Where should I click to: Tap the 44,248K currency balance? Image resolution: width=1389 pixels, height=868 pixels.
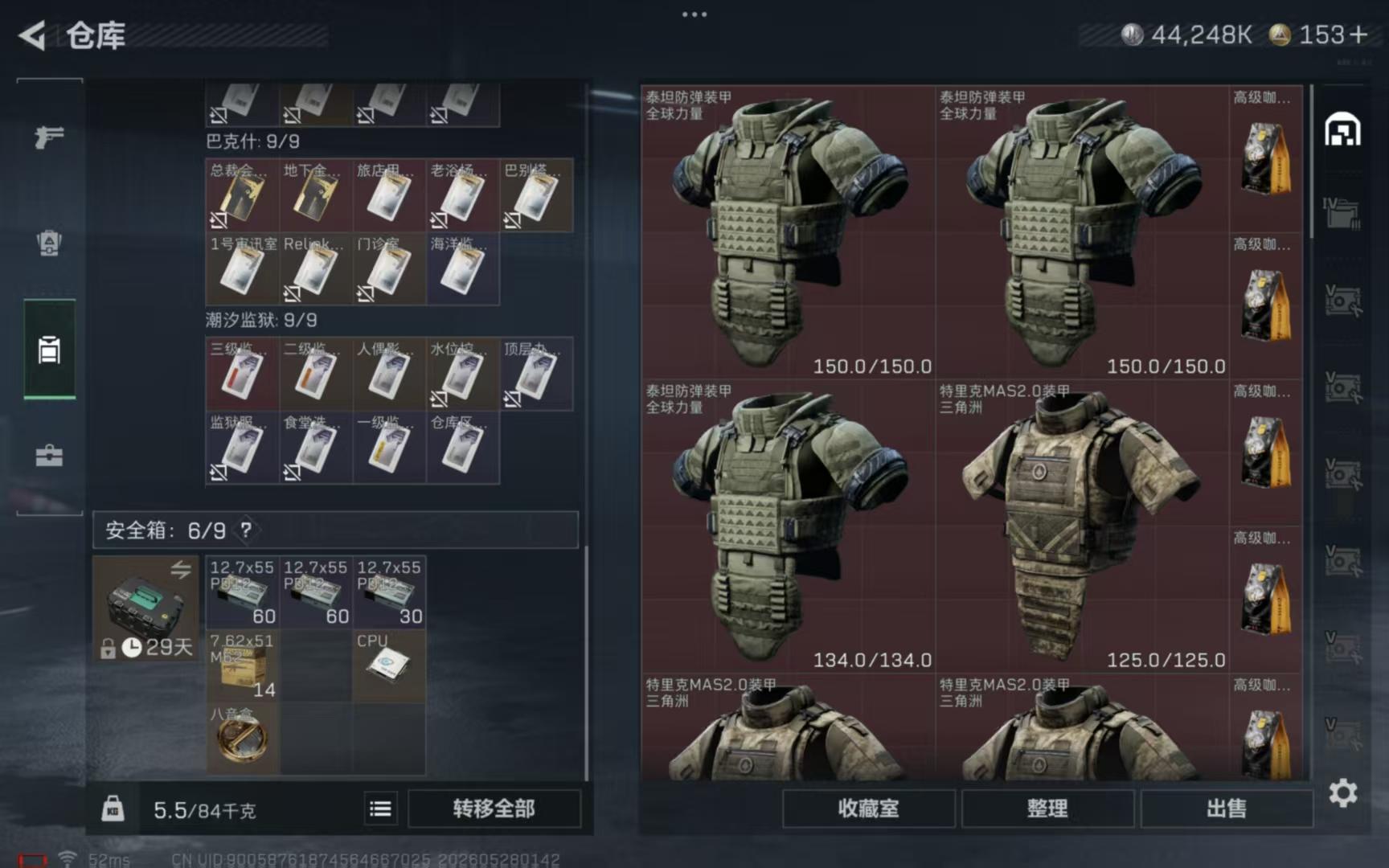click(x=1186, y=35)
